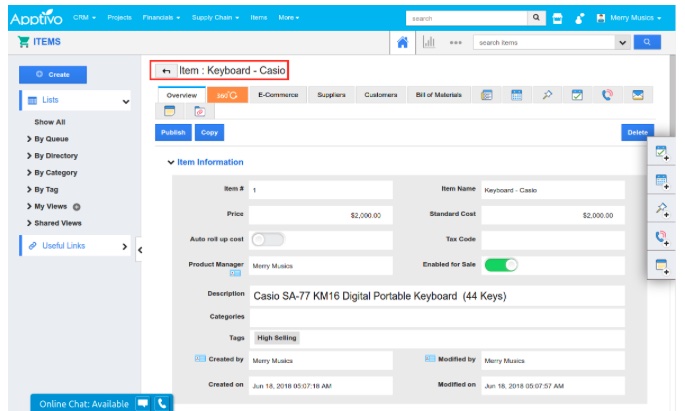Switch to the E-Commerce tab

(278, 95)
